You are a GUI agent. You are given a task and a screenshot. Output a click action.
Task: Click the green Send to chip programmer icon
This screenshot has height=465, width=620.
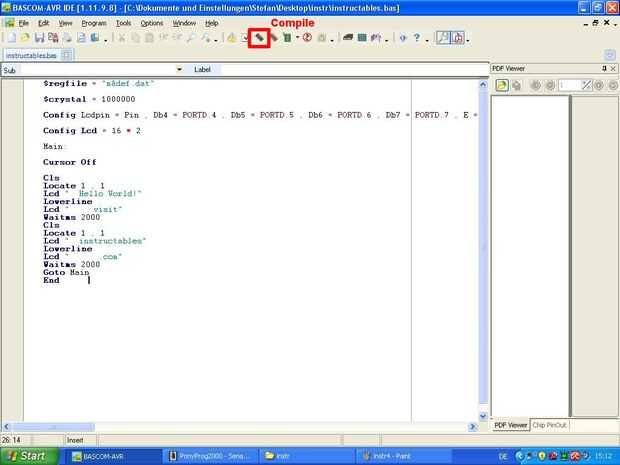(x=287, y=38)
